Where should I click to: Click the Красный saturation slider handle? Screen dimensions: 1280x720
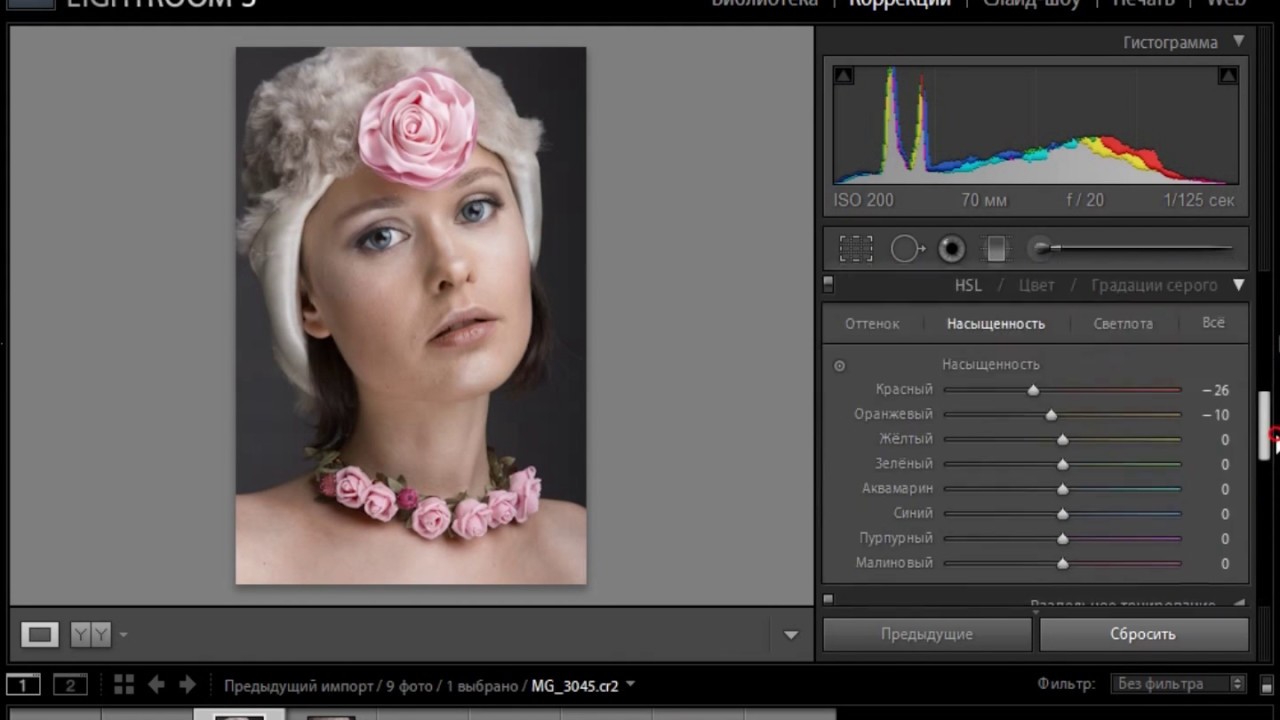1033,390
